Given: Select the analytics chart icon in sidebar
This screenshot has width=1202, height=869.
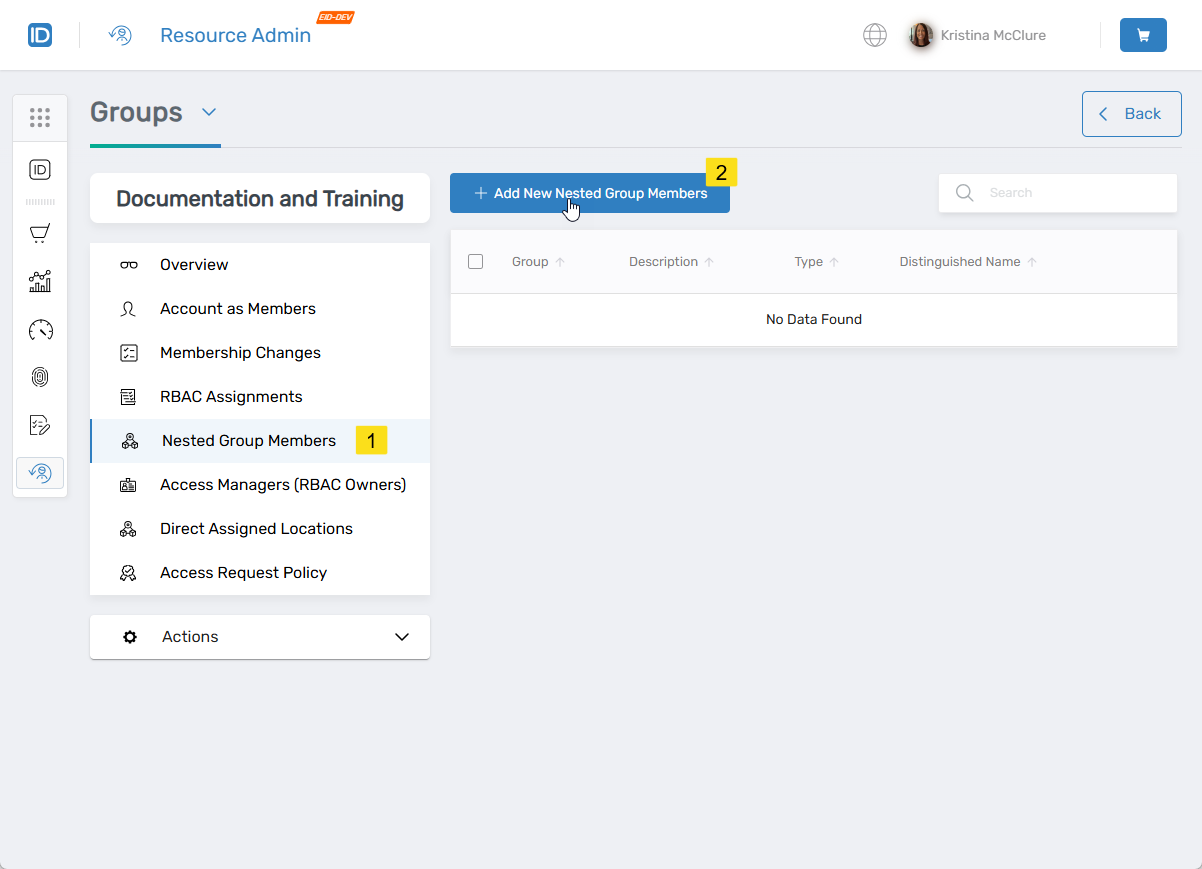Looking at the screenshot, I should 40,281.
